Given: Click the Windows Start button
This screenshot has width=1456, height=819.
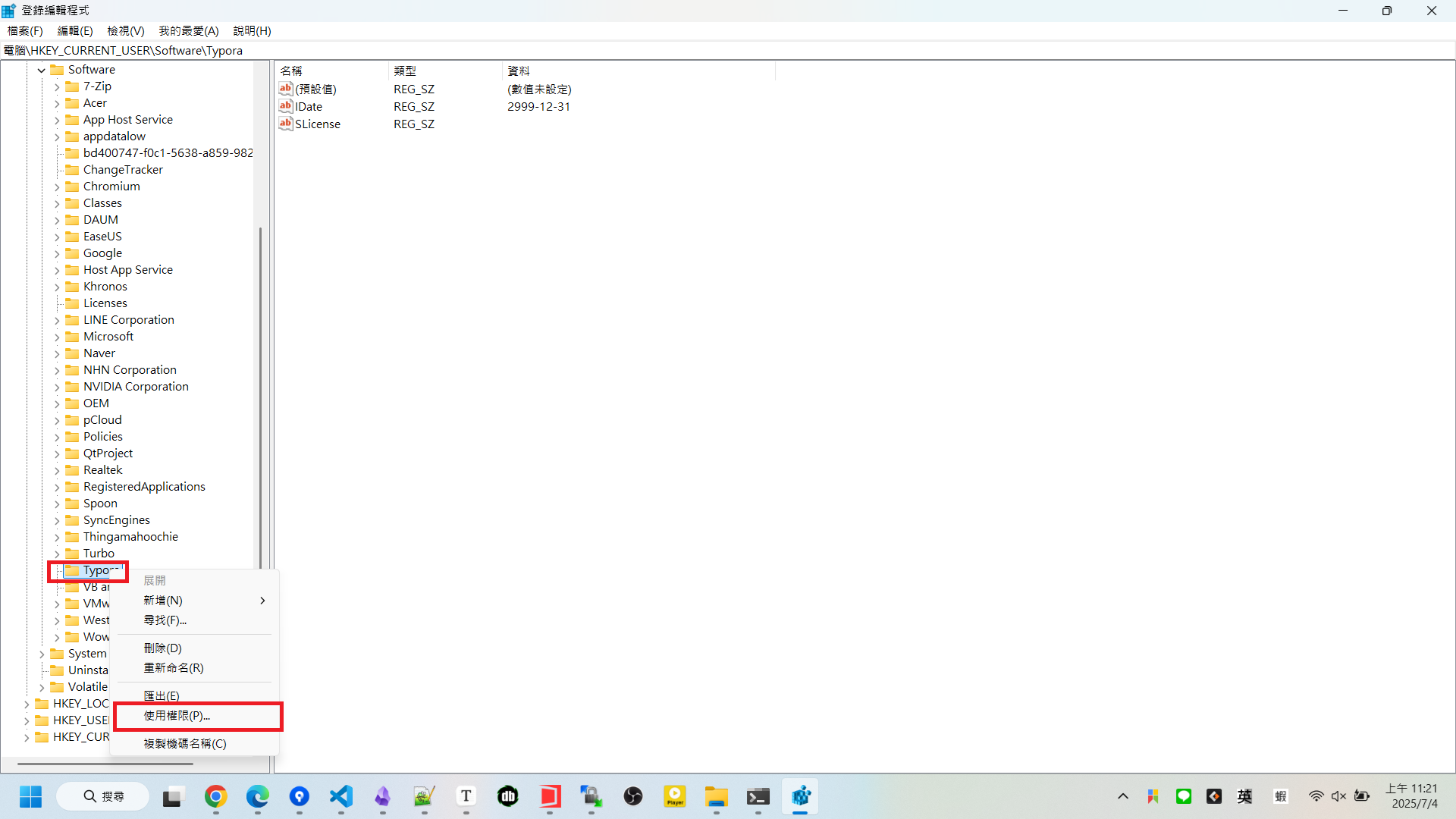Looking at the screenshot, I should pos(30,796).
